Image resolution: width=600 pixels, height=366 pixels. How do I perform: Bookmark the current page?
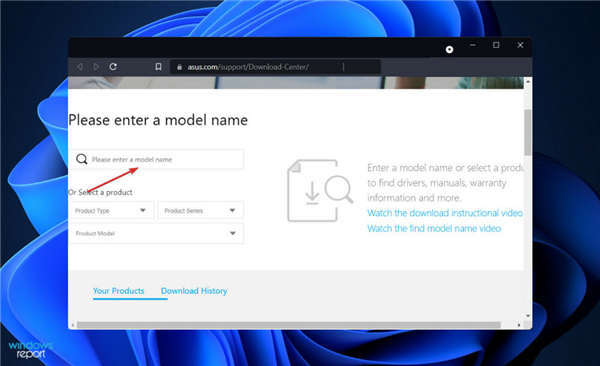(x=158, y=67)
